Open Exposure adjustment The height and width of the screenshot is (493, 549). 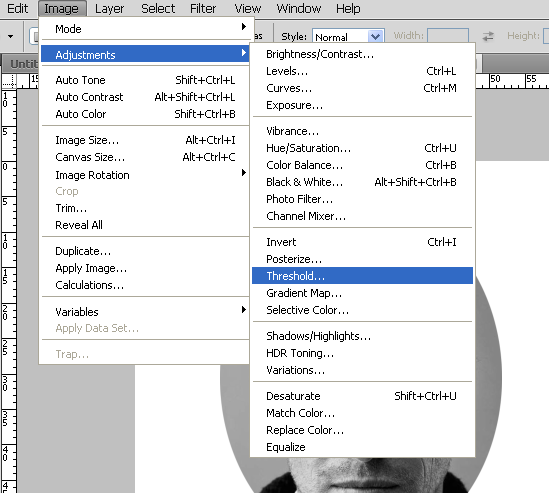[362, 105]
